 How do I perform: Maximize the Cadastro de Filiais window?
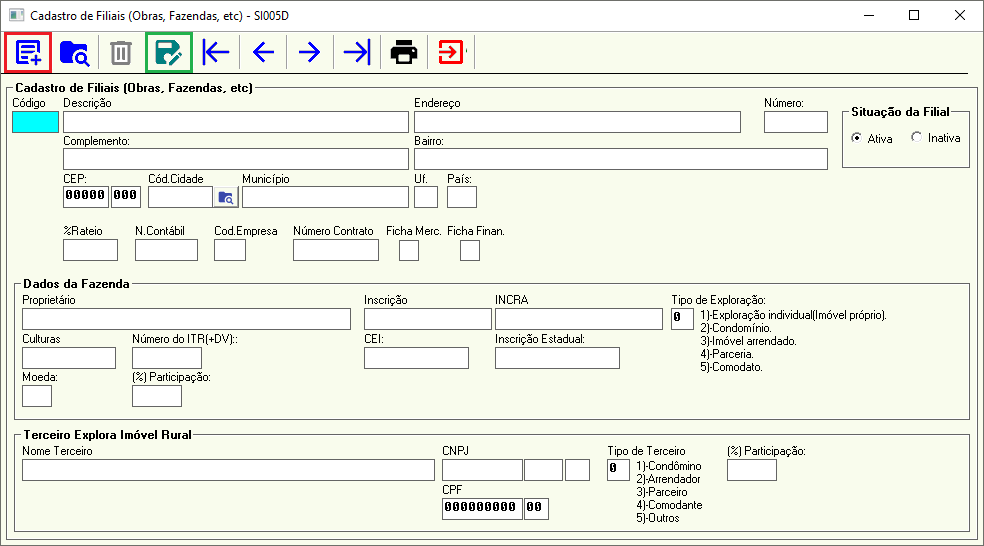914,15
